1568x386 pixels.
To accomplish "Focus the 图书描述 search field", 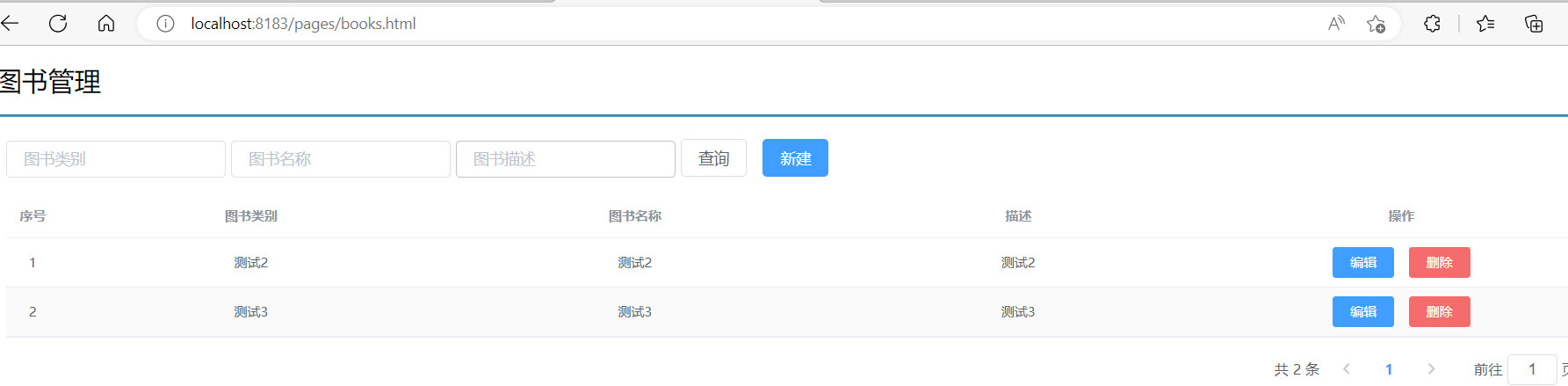I will (566, 159).
